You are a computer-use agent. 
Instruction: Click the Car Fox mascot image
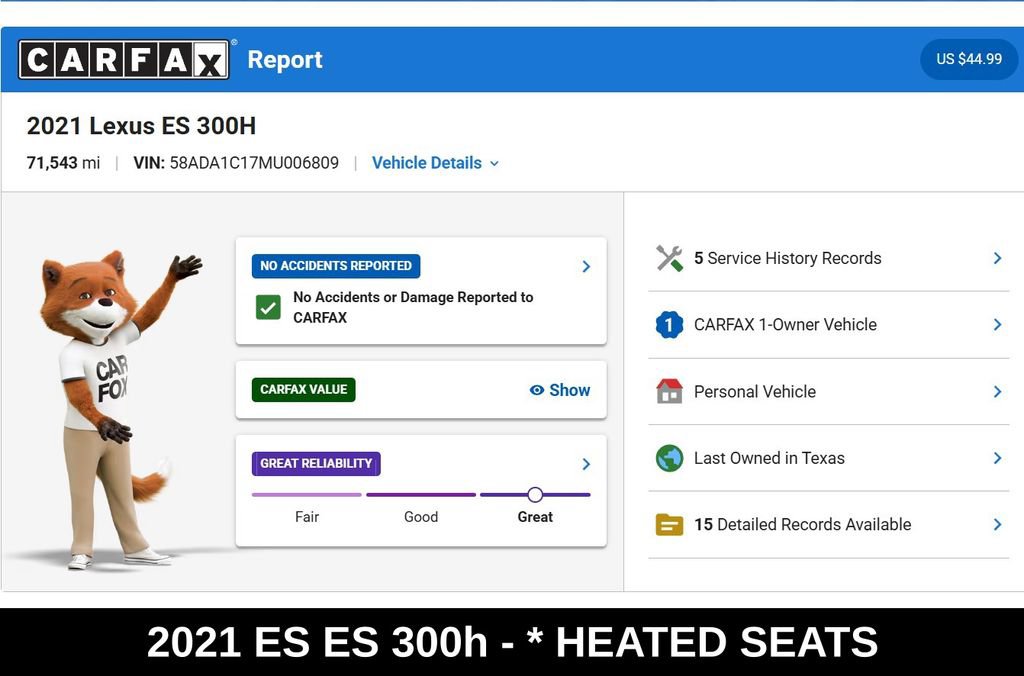[x=121, y=409]
